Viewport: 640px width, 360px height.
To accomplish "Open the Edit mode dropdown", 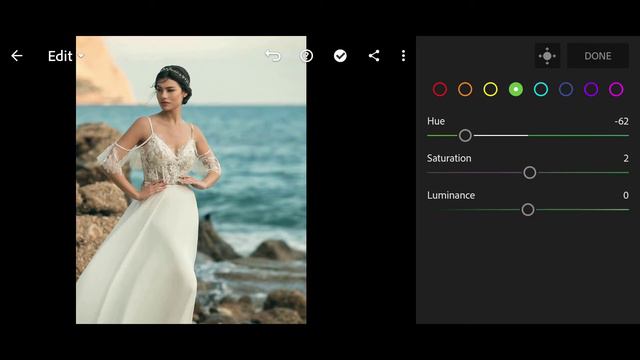I will pyautogui.click(x=65, y=56).
